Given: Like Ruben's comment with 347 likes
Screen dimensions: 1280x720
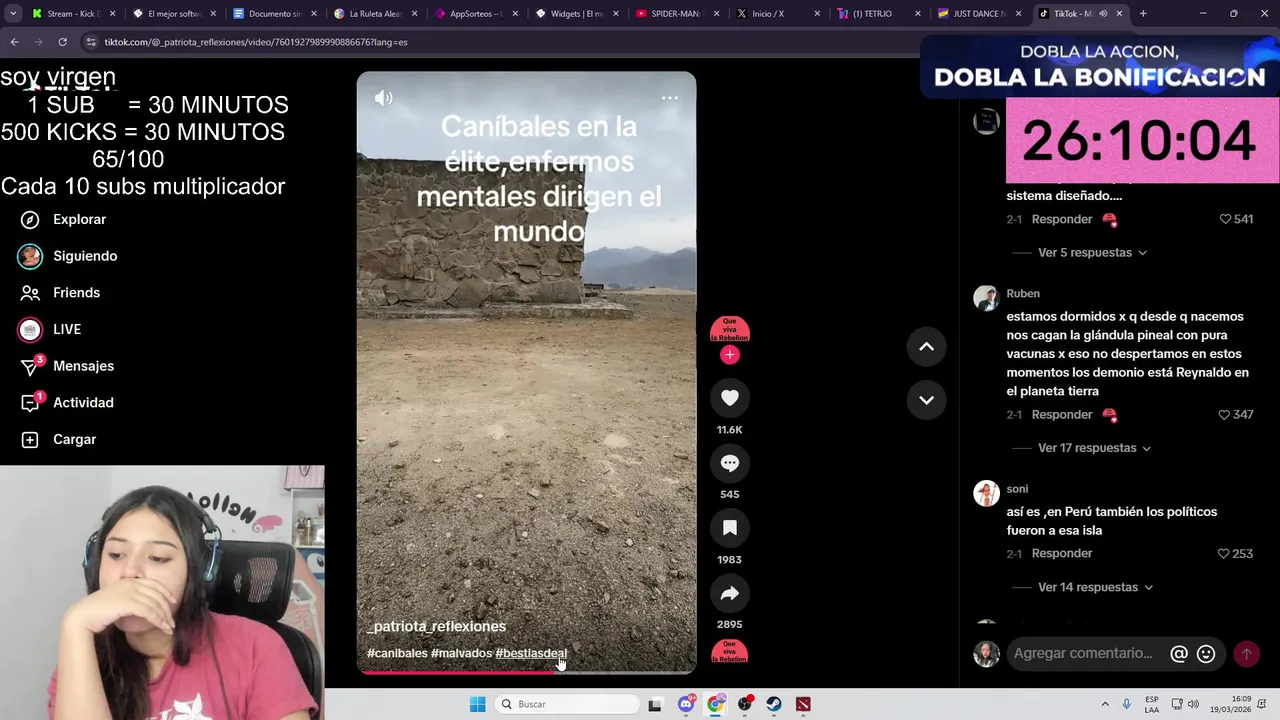Looking at the screenshot, I should [1224, 414].
